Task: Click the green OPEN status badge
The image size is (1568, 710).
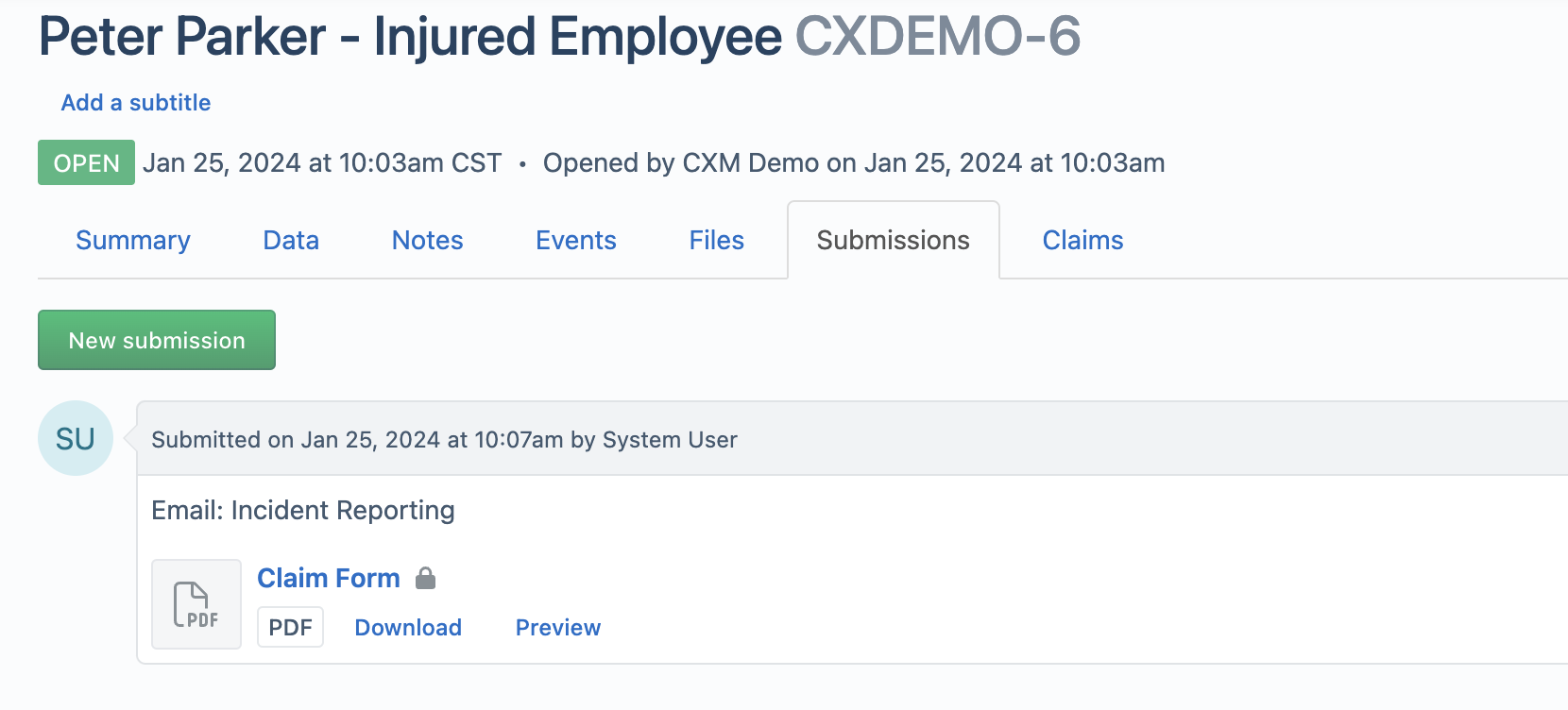Action: tap(87, 162)
